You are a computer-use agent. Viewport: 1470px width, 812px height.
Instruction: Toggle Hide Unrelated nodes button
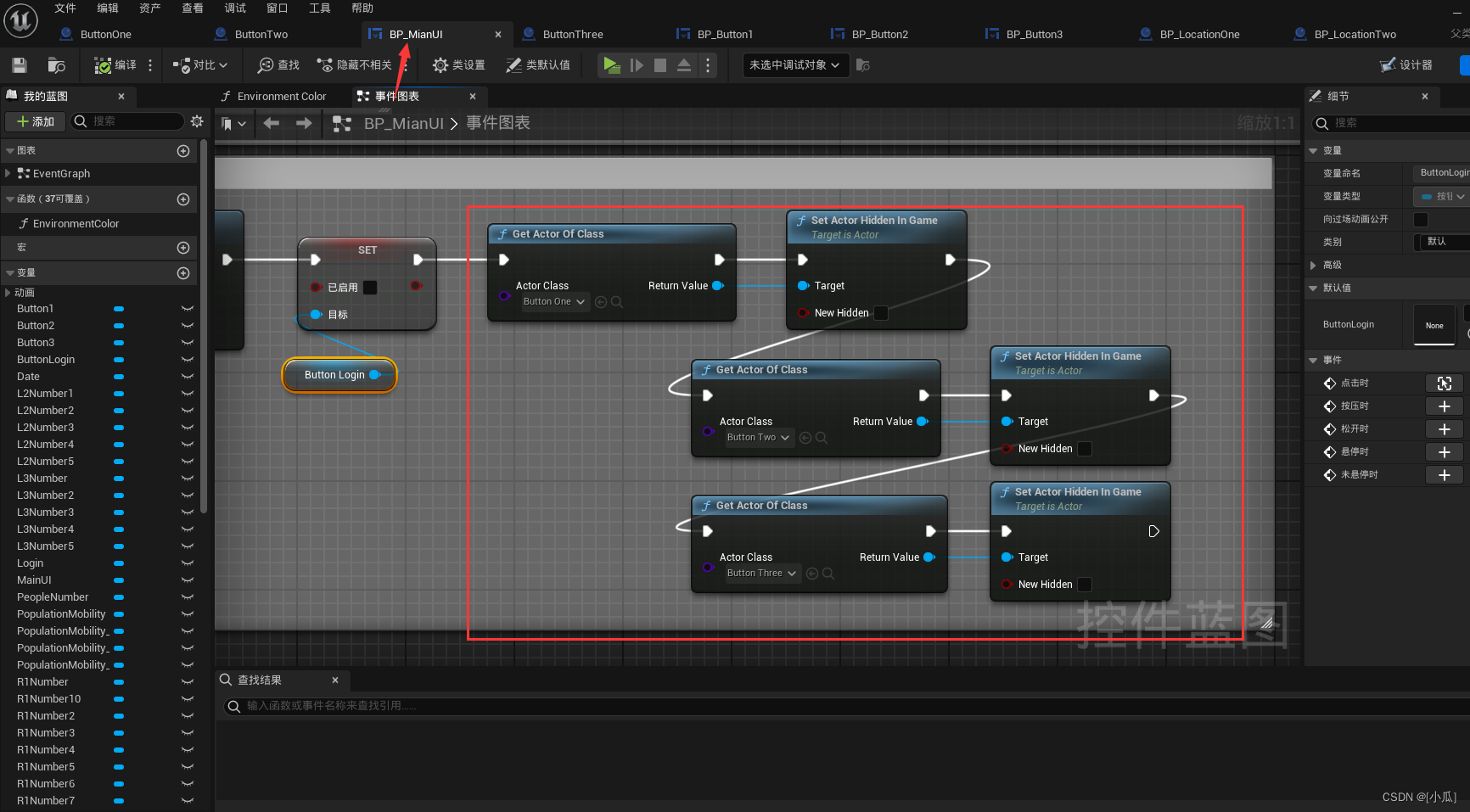(x=354, y=65)
